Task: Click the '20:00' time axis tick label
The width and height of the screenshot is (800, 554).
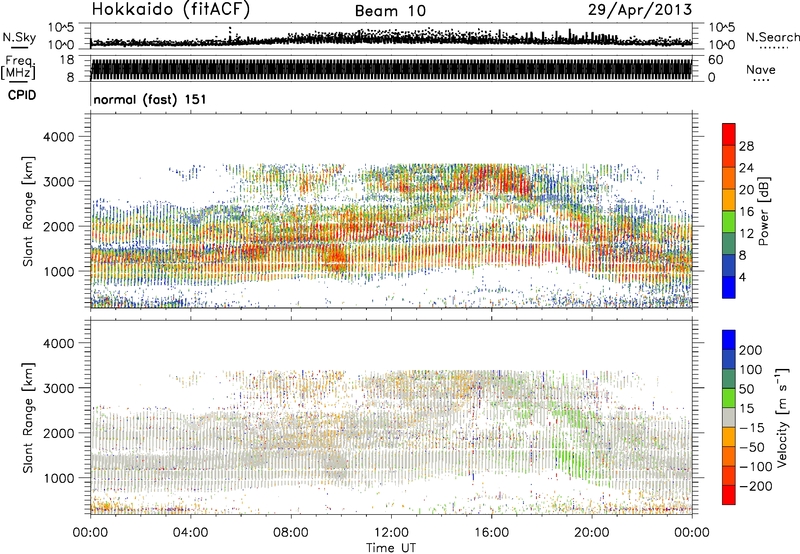Action: (592, 533)
